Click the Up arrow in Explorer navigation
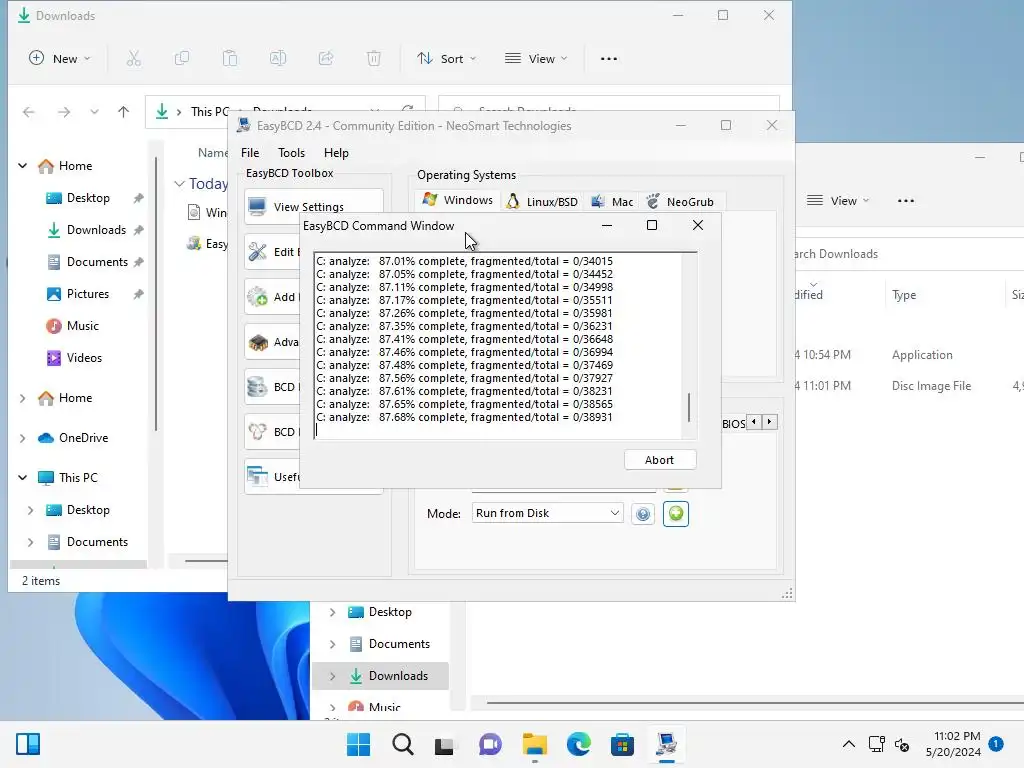1024x768 pixels. (x=123, y=112)
